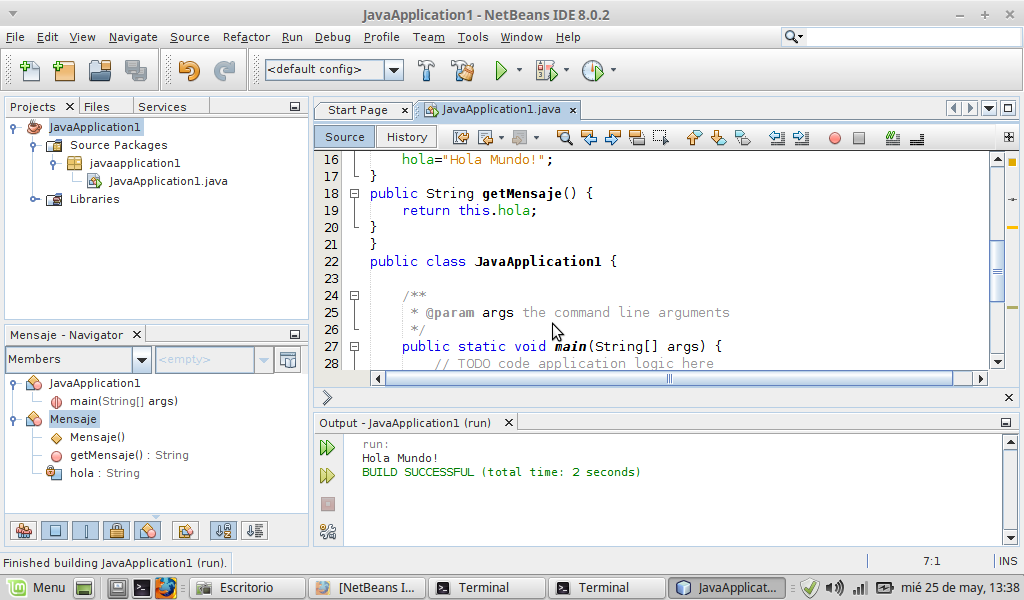Run project with green play icon
This screenshot has width=1024, height=600.
click(x=501, y=70)
